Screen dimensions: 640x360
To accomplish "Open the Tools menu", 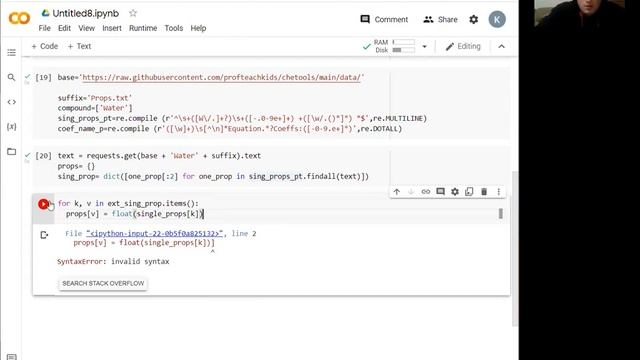I will pyautogui.click(x=173, y=28).
